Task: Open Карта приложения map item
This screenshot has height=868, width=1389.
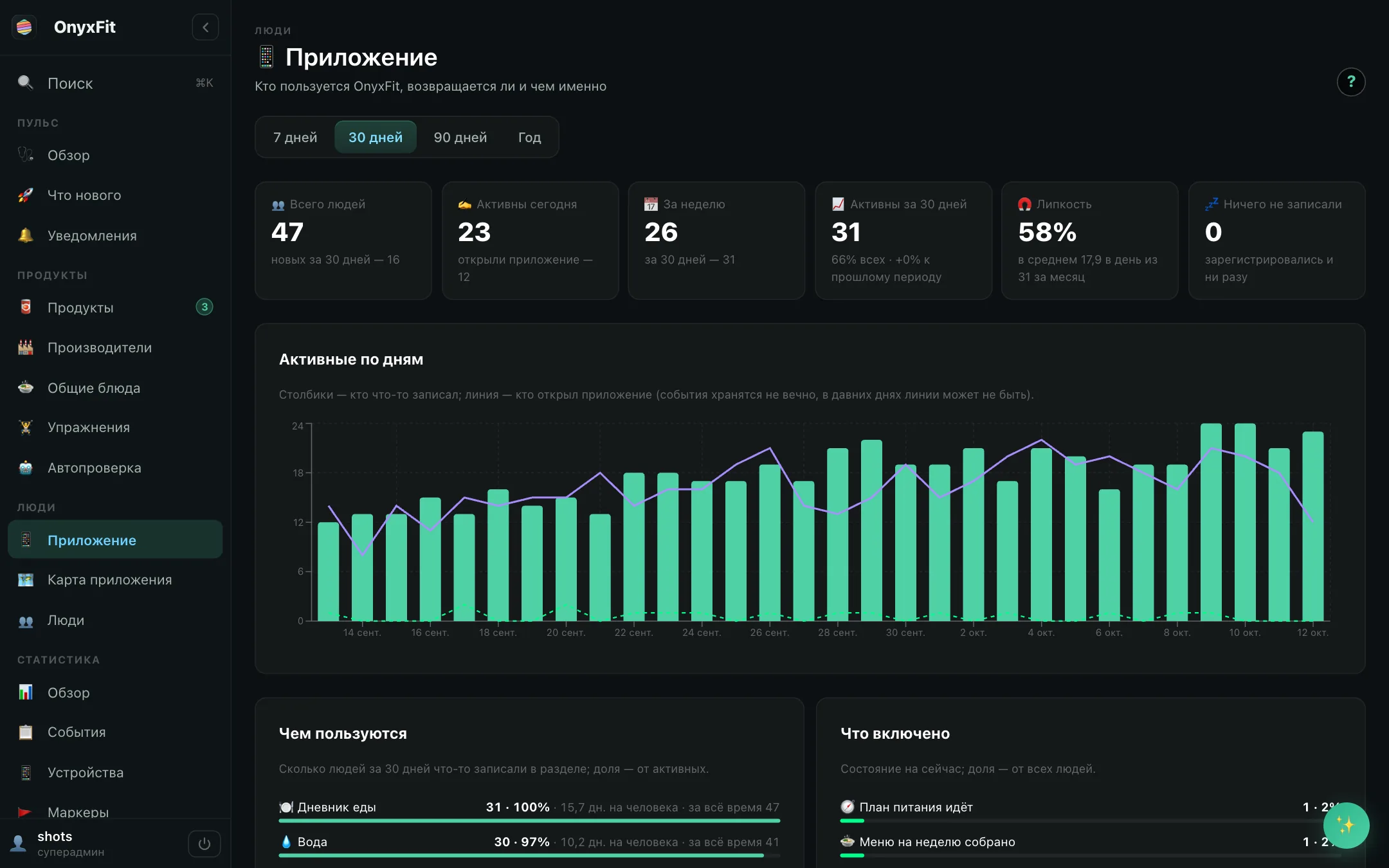Action: tap(116, 580)
